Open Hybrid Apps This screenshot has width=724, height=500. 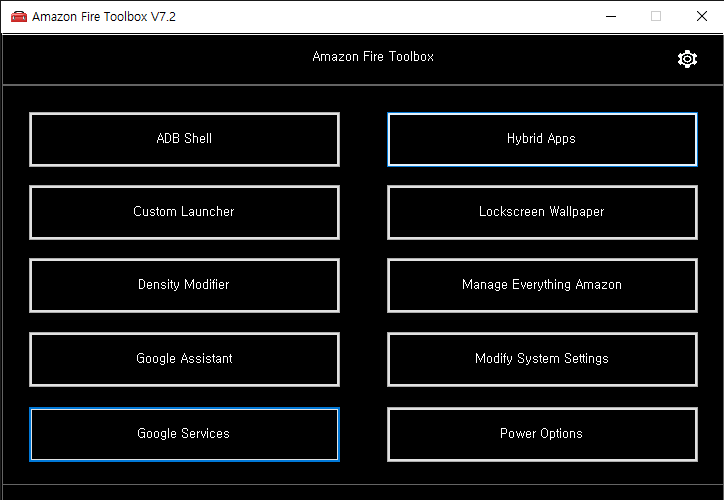click(x=542, y=139)
